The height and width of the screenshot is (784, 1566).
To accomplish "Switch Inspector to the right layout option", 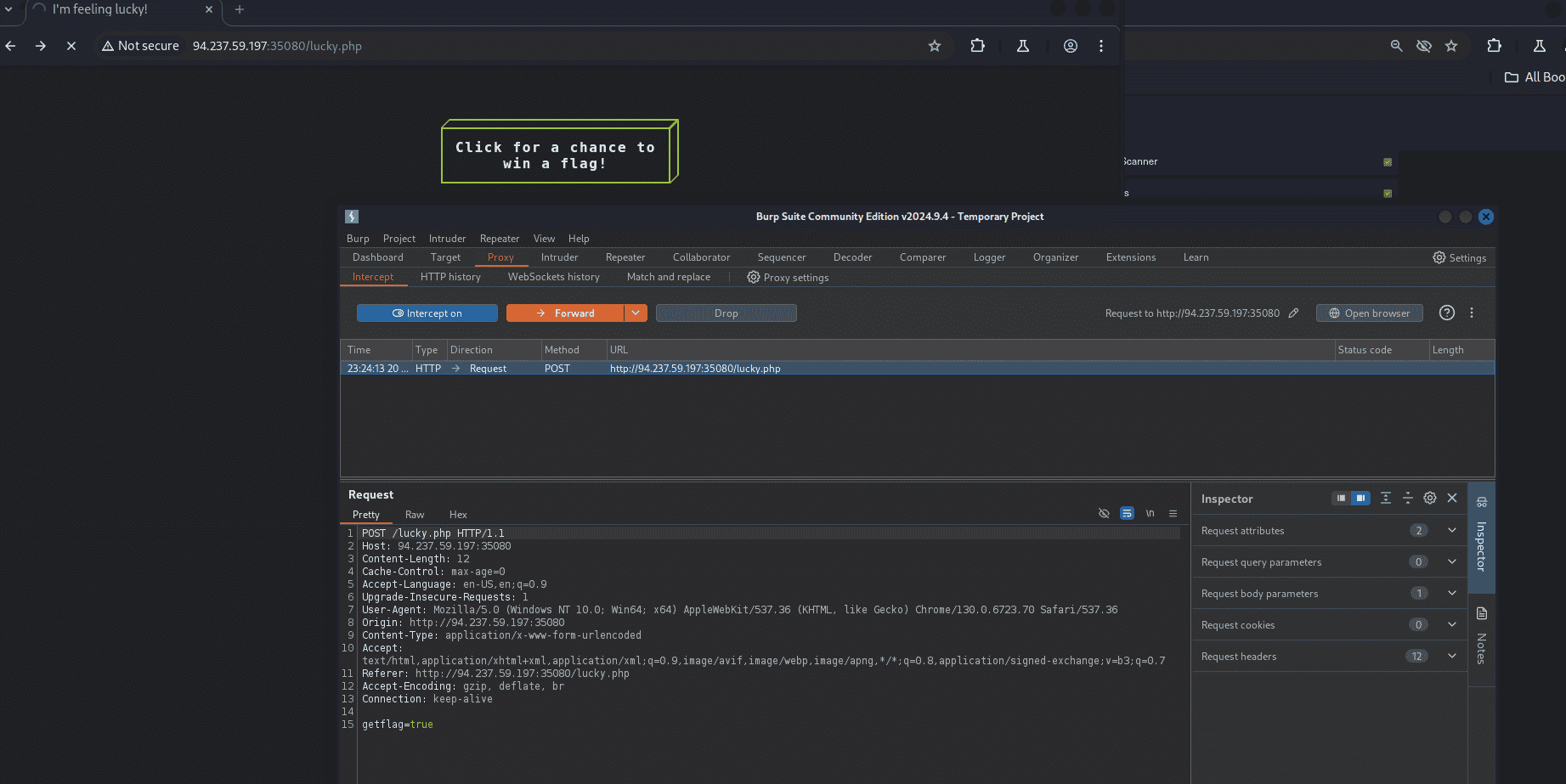I will click(1360, 499).
